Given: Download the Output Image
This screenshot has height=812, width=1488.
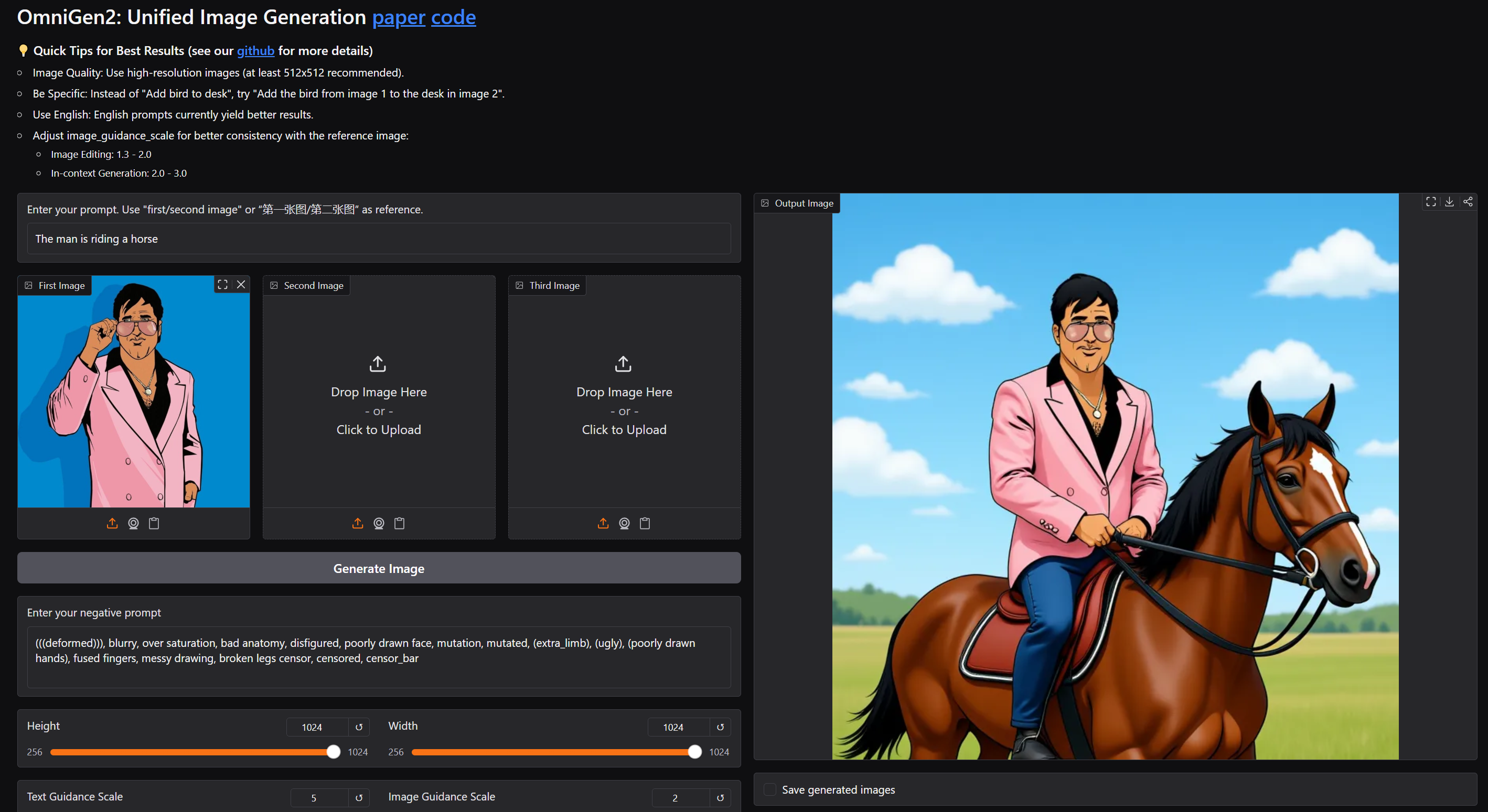Looking at the screenshot, I should 1449,201.
